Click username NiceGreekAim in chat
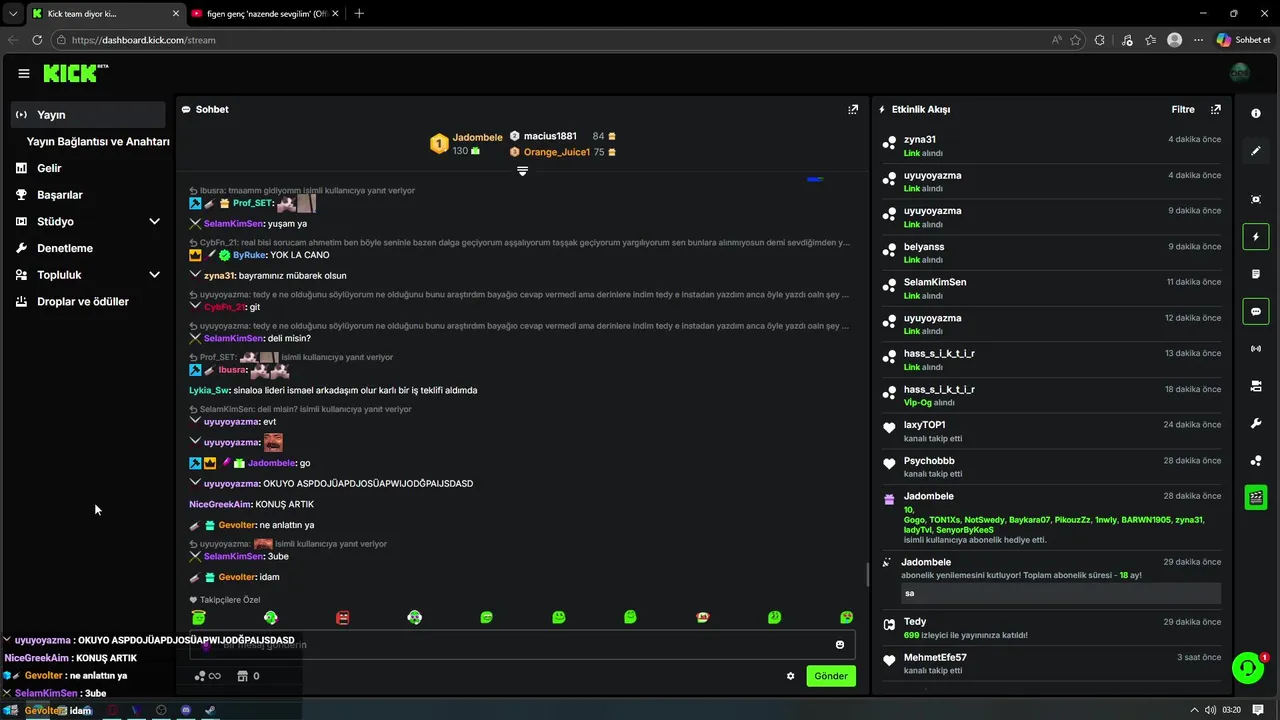The image size is (1280, 720). tap(220, 504)
